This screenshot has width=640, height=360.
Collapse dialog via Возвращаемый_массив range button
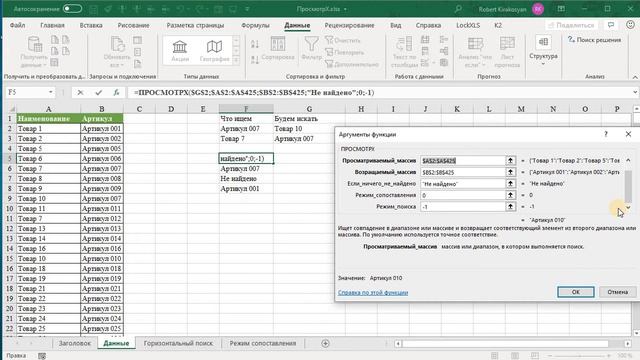pyautogui.click(x=510, y=172)
